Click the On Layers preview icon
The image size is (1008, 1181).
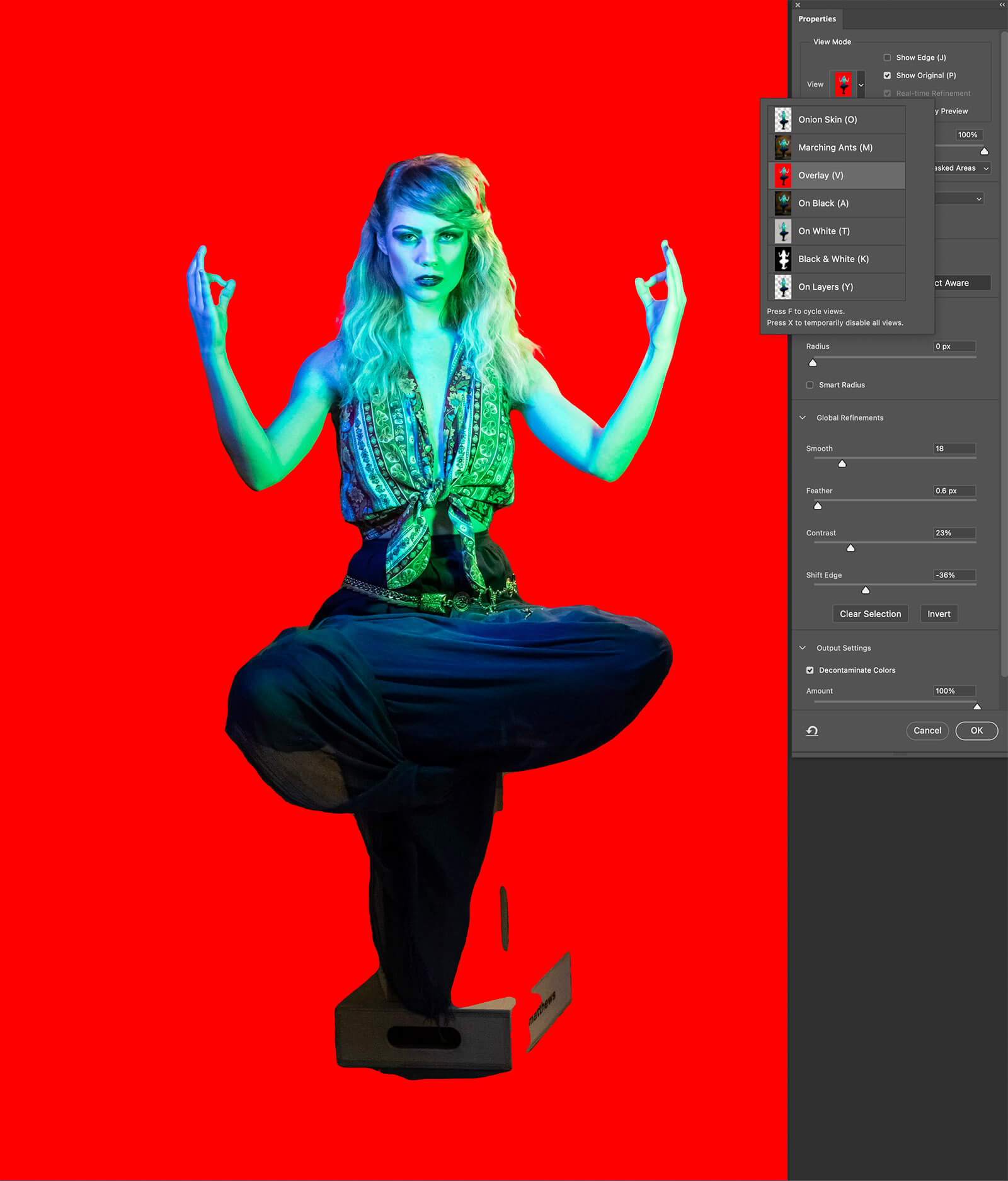tap(782, 287)
